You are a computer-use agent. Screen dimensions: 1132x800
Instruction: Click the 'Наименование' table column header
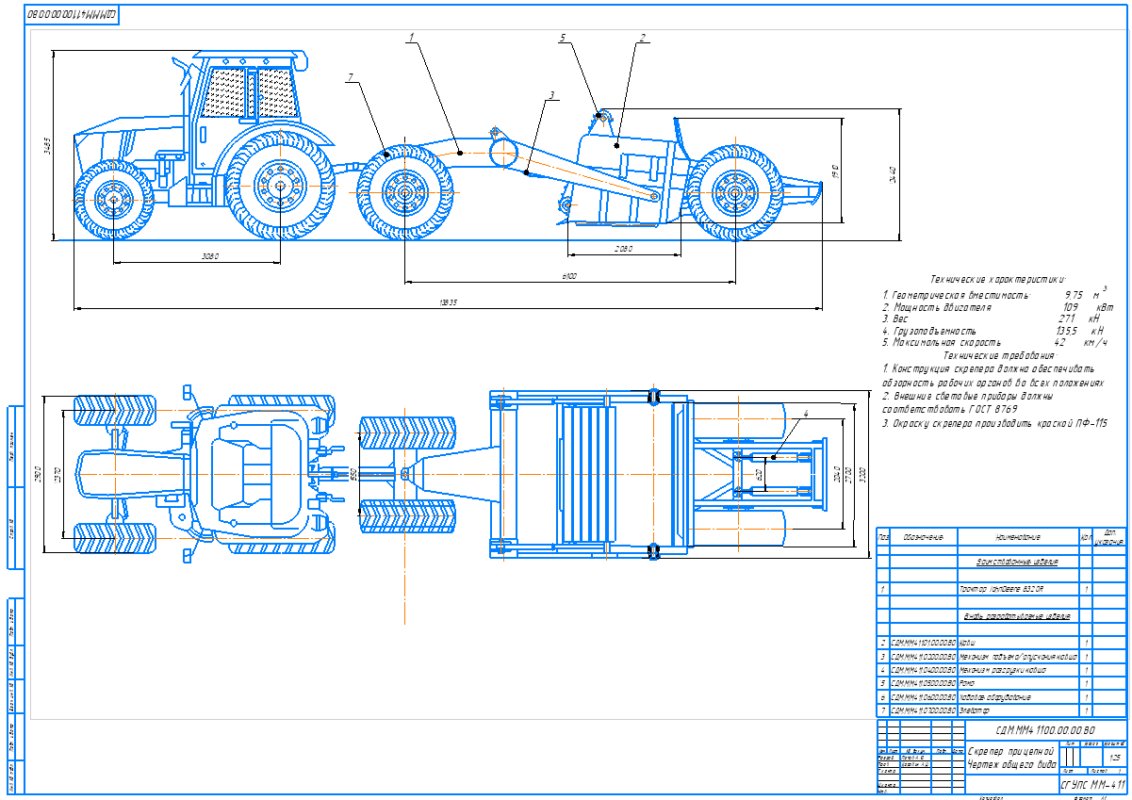point(1018,537)
